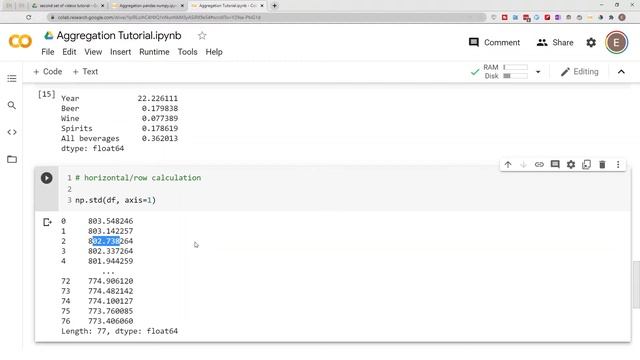Open the View menu

click(x=93, y=52)
